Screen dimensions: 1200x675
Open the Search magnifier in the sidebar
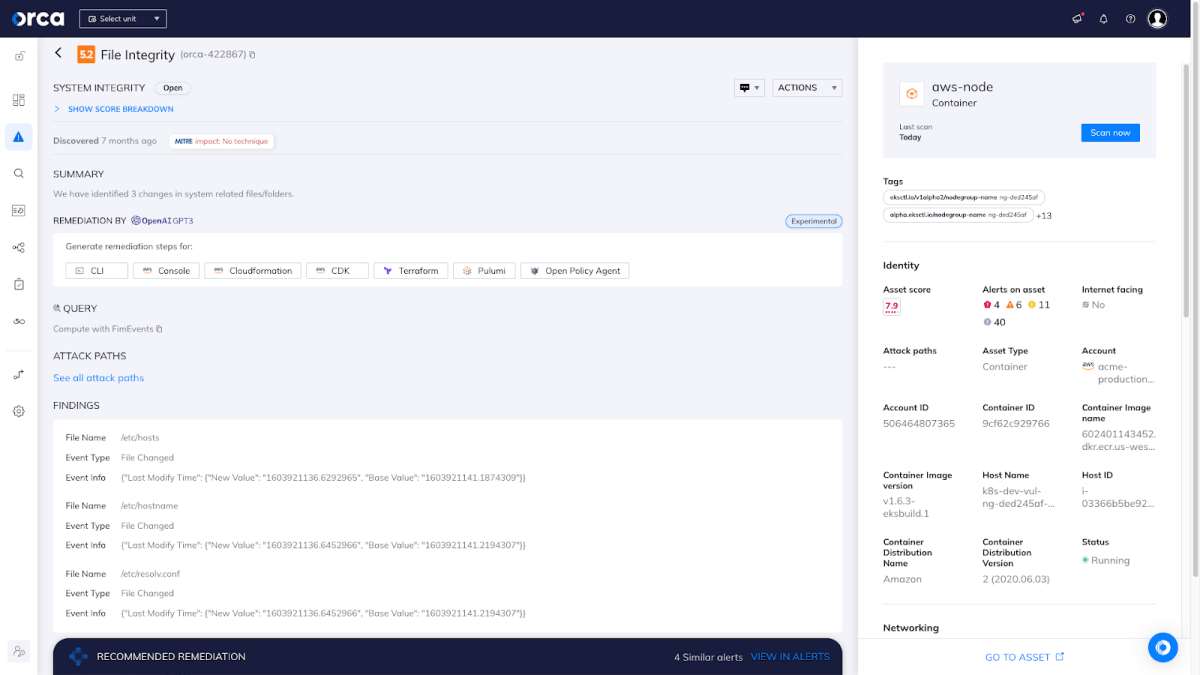(x=18, y=173)
